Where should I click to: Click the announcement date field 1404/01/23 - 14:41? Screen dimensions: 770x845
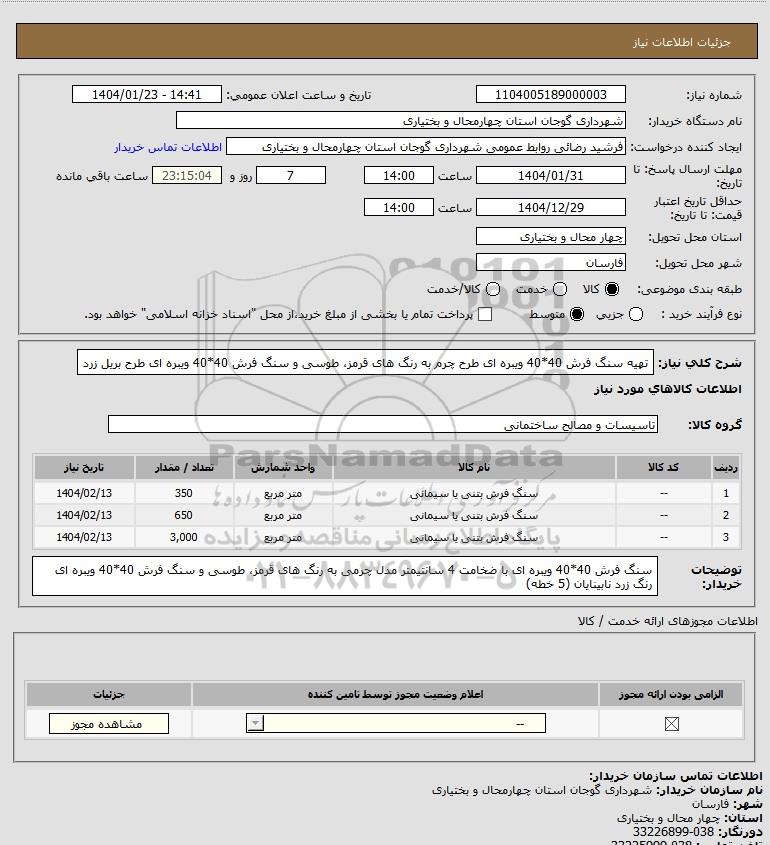pos(147,94)
